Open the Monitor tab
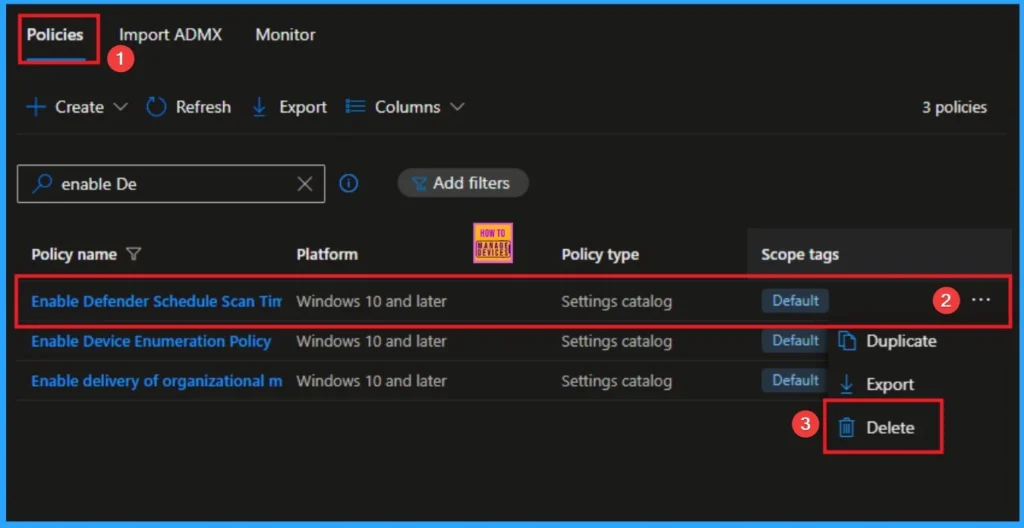This screenshot has width=1024, height=528. 285,35
